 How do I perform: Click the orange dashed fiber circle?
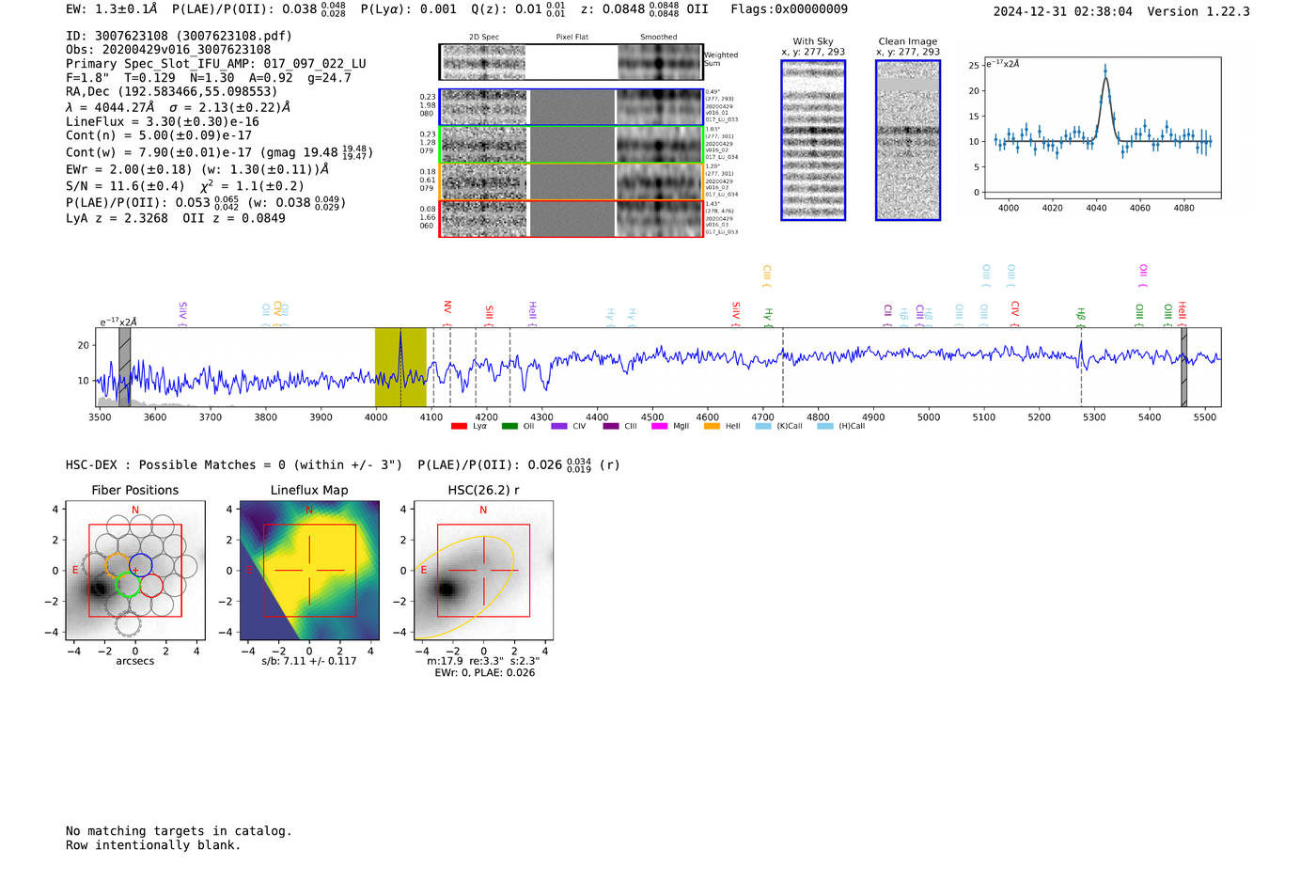[117, 565]
